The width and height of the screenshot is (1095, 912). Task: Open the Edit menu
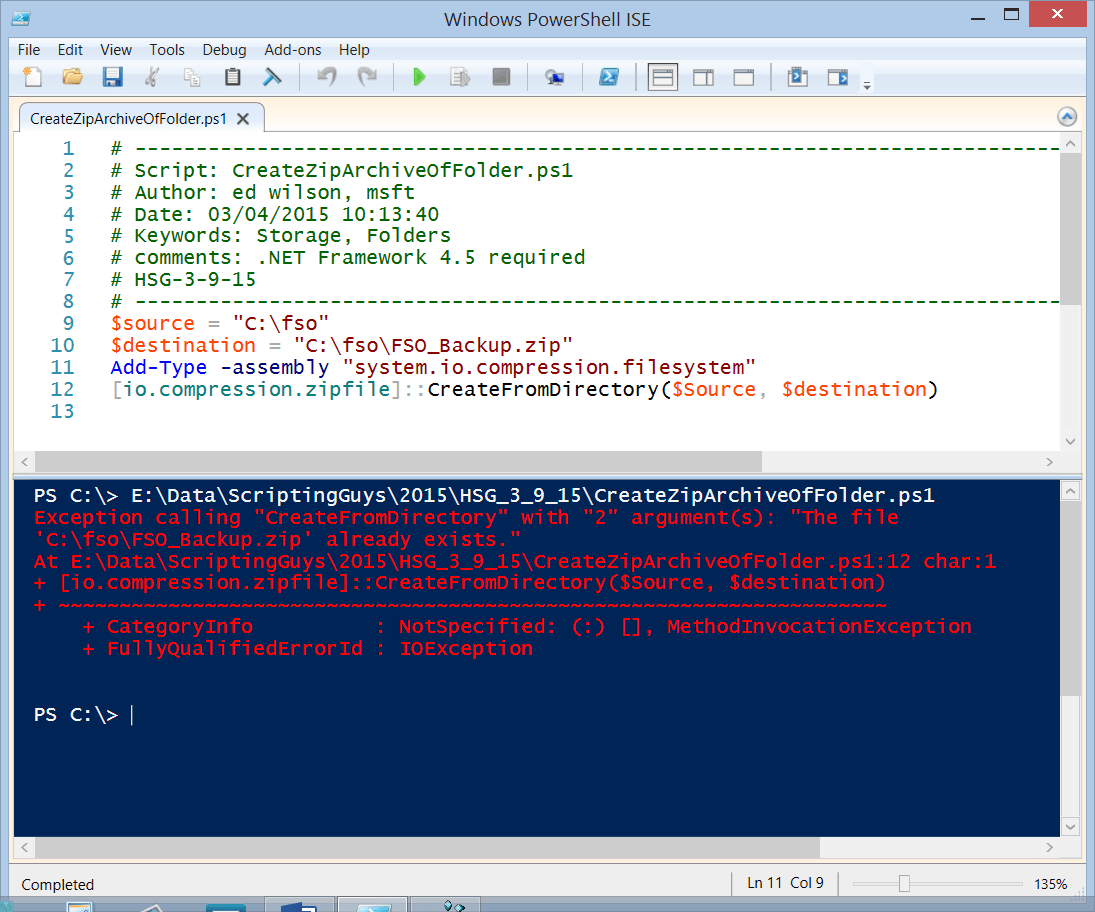tap(70, 50)
